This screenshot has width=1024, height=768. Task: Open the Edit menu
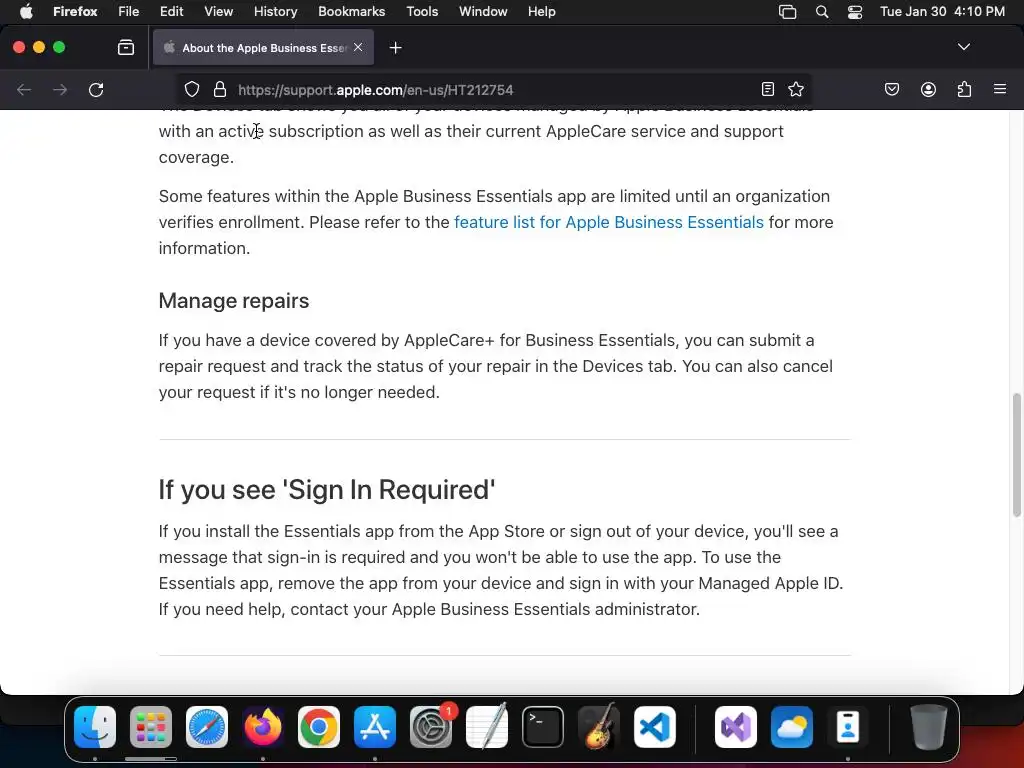171,11
